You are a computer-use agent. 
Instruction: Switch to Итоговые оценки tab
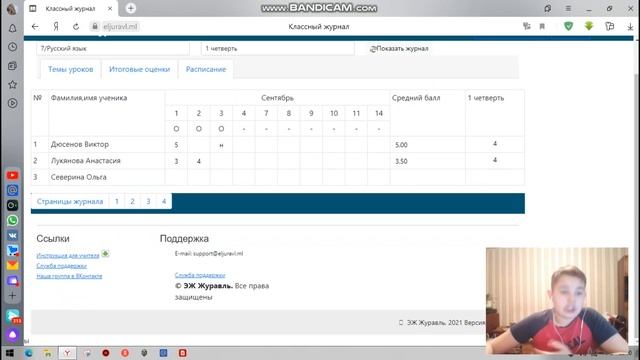pos(139,69)
